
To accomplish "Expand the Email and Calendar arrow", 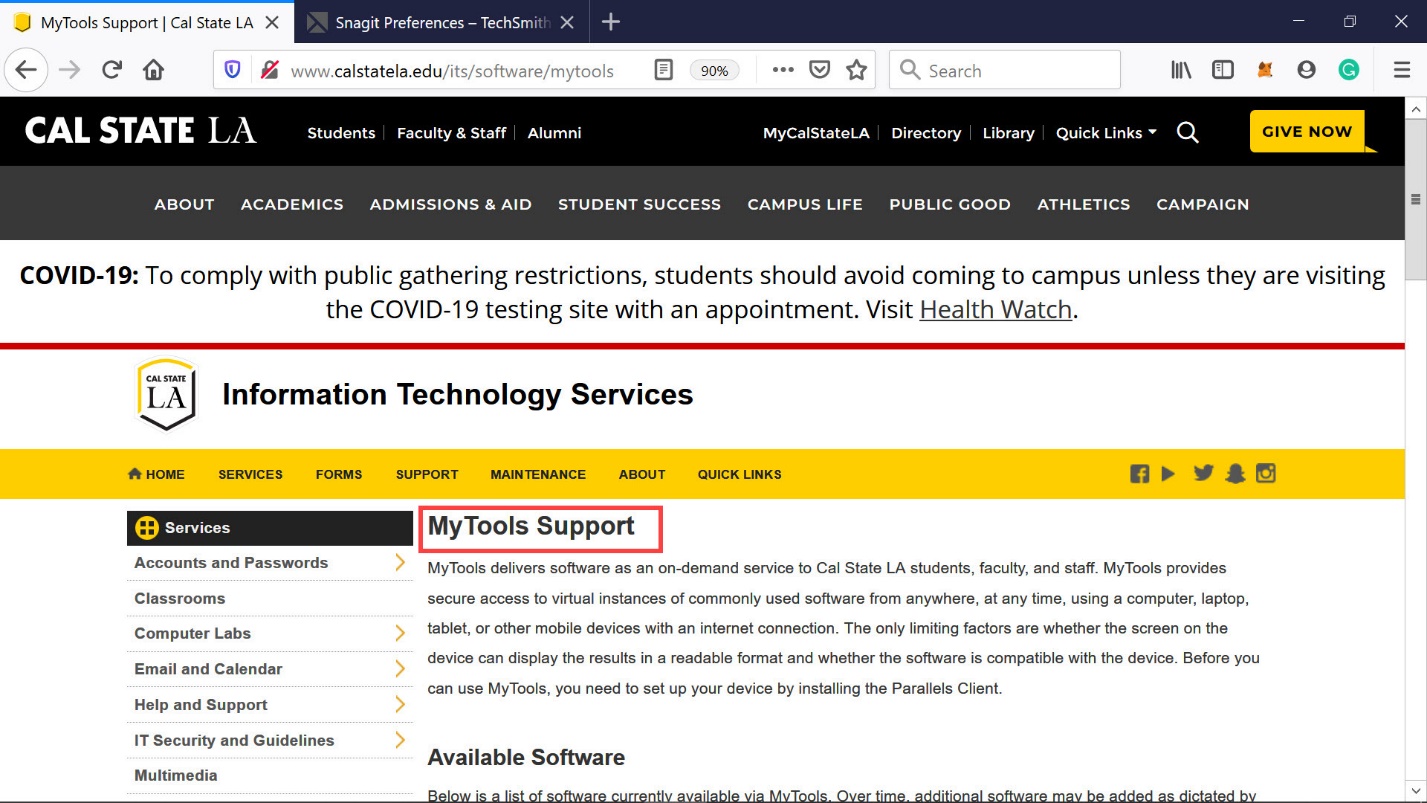I will click(x=400, y=669).
